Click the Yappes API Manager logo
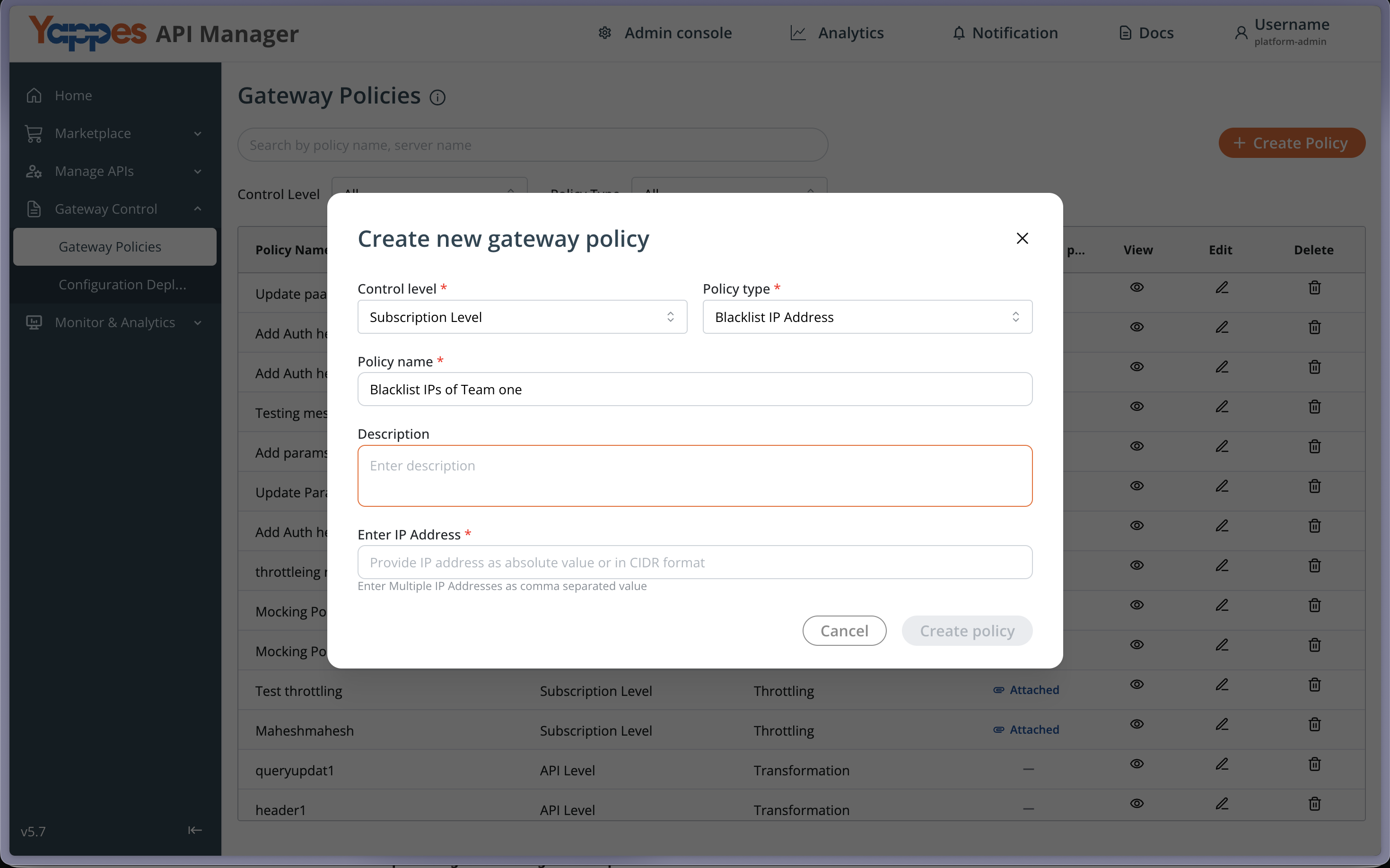1390x868 pixels. click(164, 33)
